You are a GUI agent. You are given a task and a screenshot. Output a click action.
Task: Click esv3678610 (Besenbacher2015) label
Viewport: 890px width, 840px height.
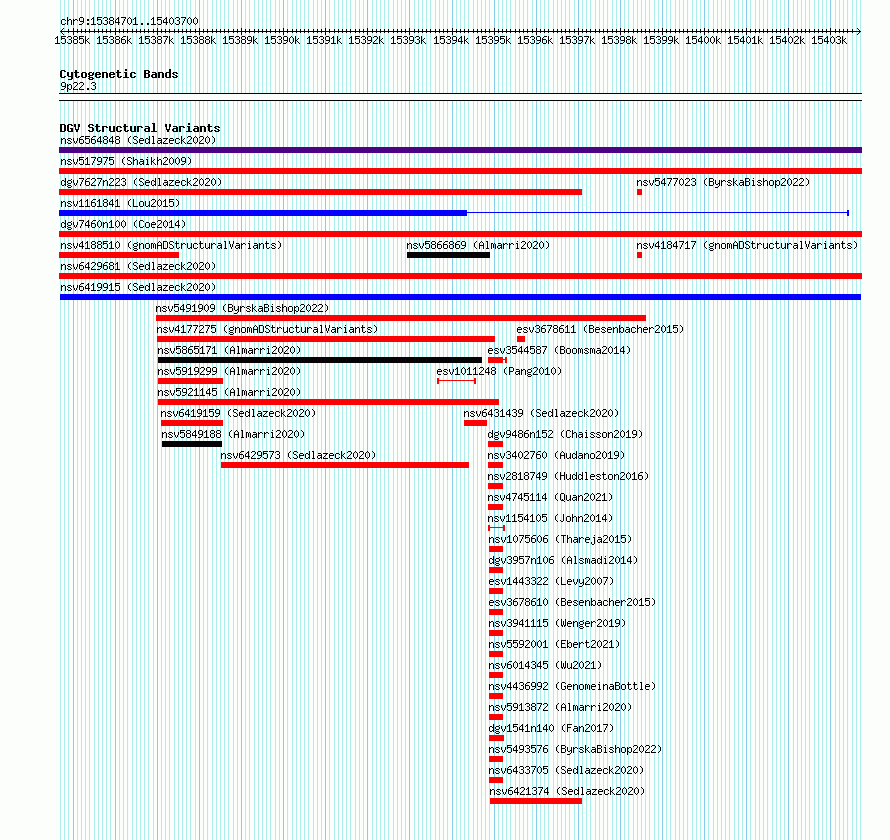(x=572, y=602)
